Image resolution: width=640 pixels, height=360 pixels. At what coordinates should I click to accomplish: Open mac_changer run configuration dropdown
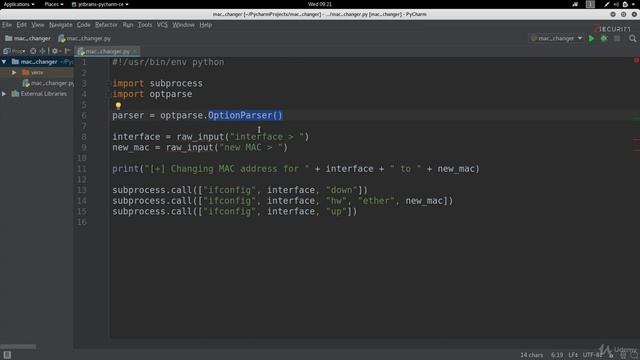pos(556,38)
